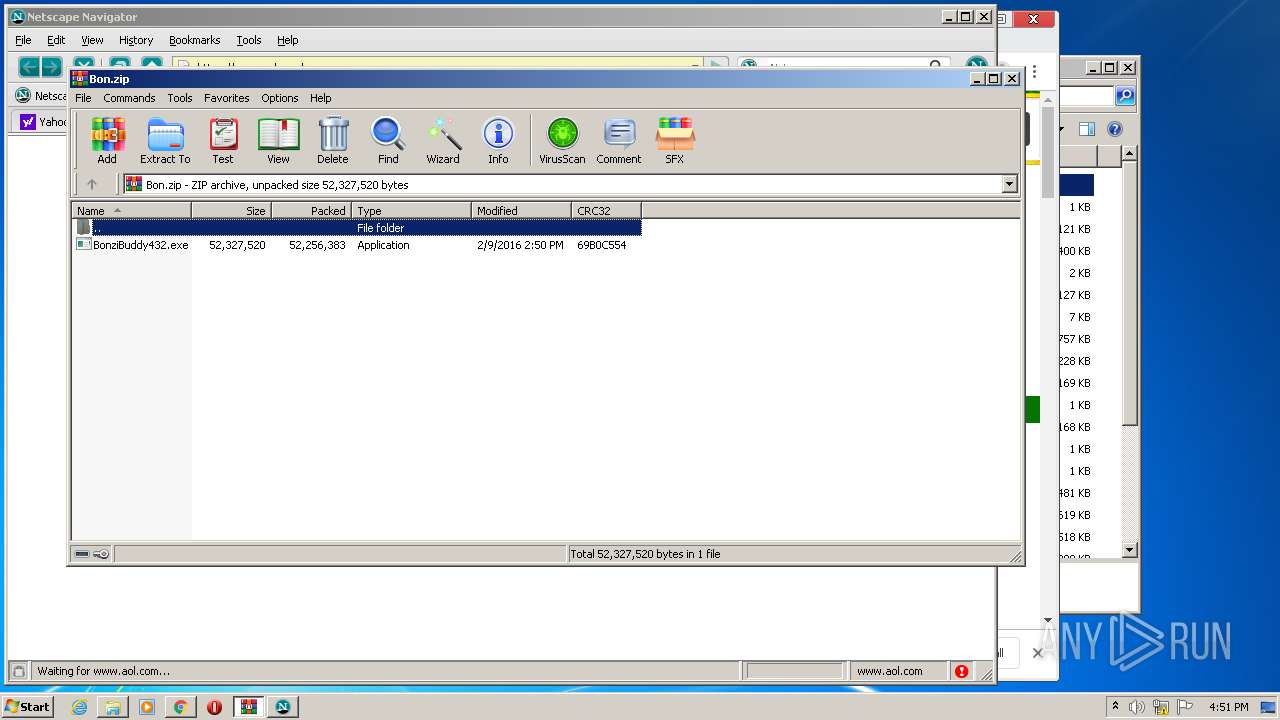Show hidden tray icons arrow
The height and width of the screenshot is (720, 1280).
[x=1115, y=707]
